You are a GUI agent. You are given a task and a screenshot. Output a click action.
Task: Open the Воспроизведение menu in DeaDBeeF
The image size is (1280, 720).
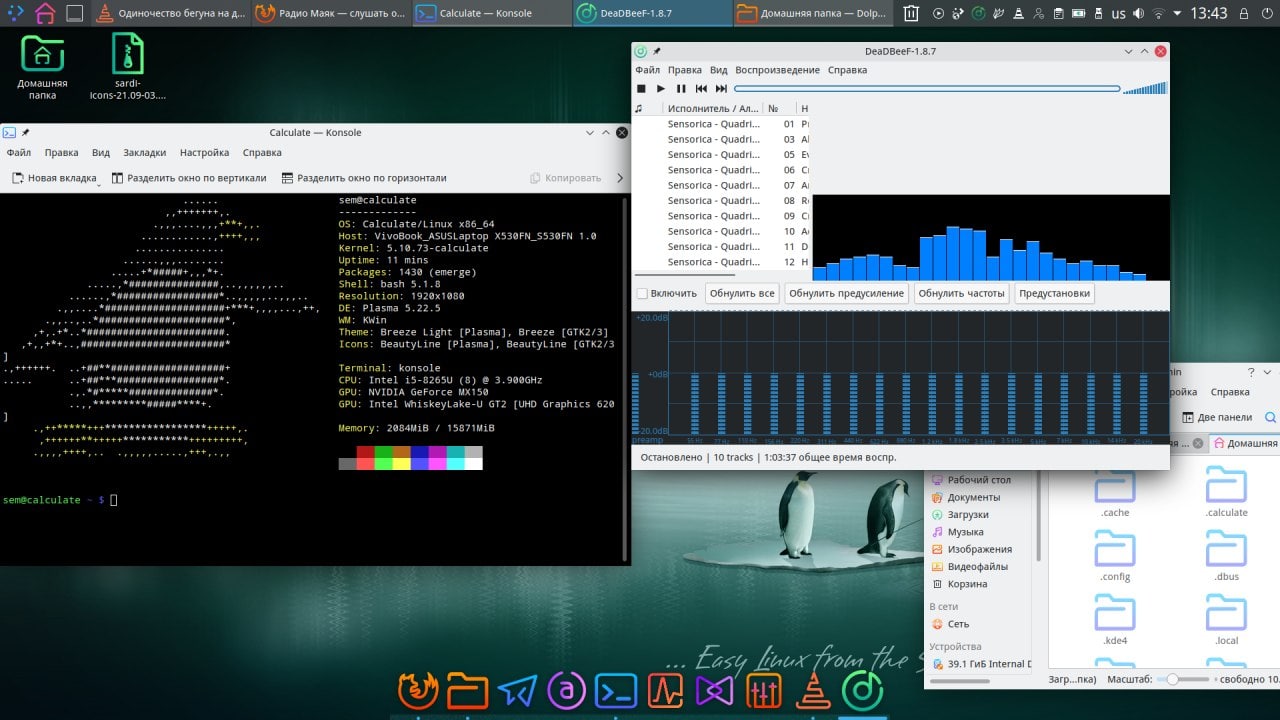tap(777, 70)
